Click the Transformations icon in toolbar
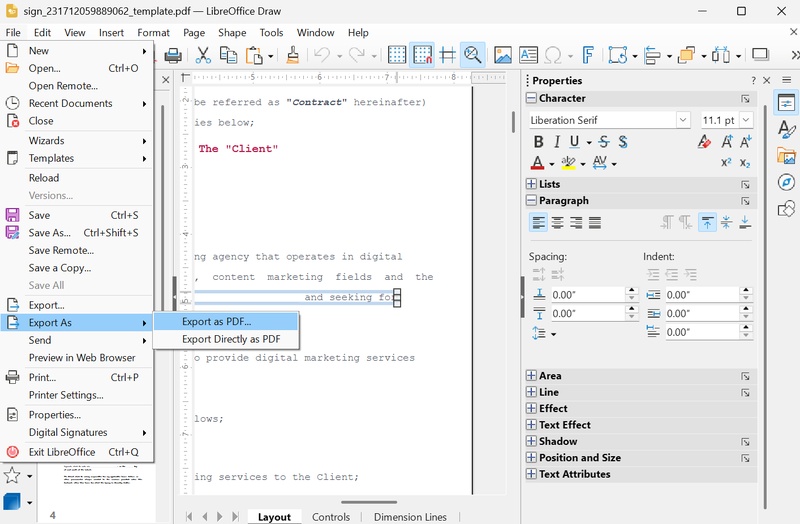800x524 pixels. click(617, 55)
